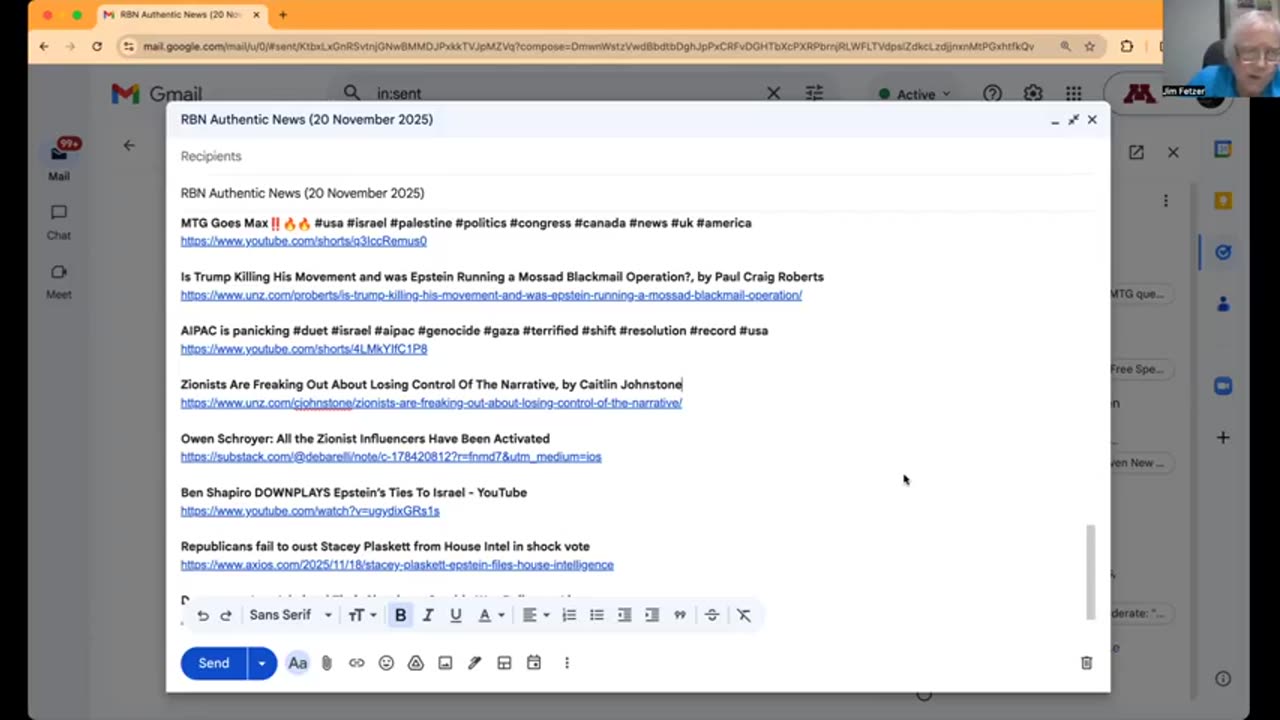Open a new Chrome tab
The width and height of the screenshot is (1280, 720).
283,15
